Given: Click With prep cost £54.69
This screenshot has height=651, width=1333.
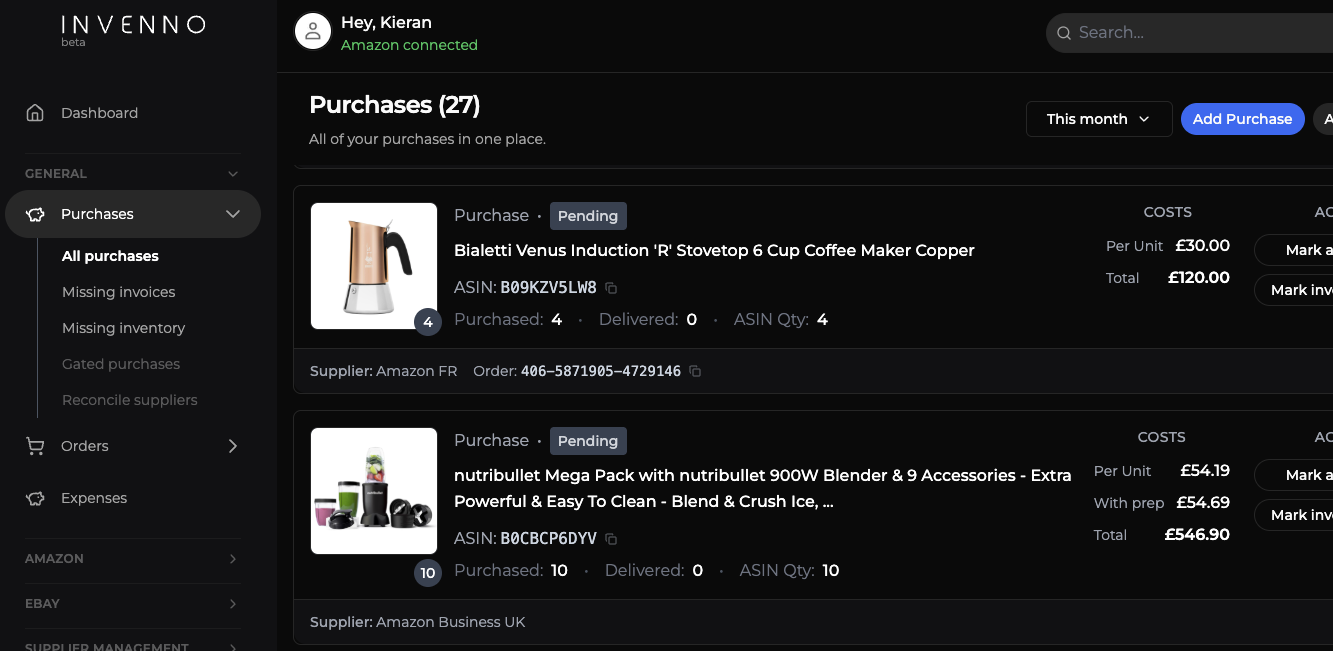Looking at the screenshot, I should [1203, 503].
